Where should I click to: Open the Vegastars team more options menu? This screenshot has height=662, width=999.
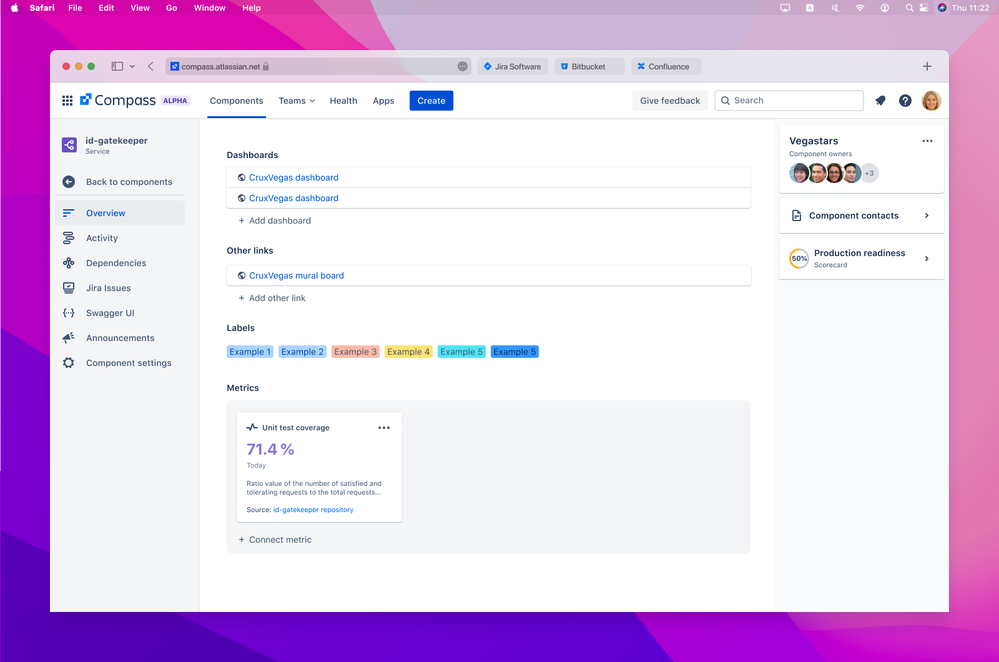927,141
